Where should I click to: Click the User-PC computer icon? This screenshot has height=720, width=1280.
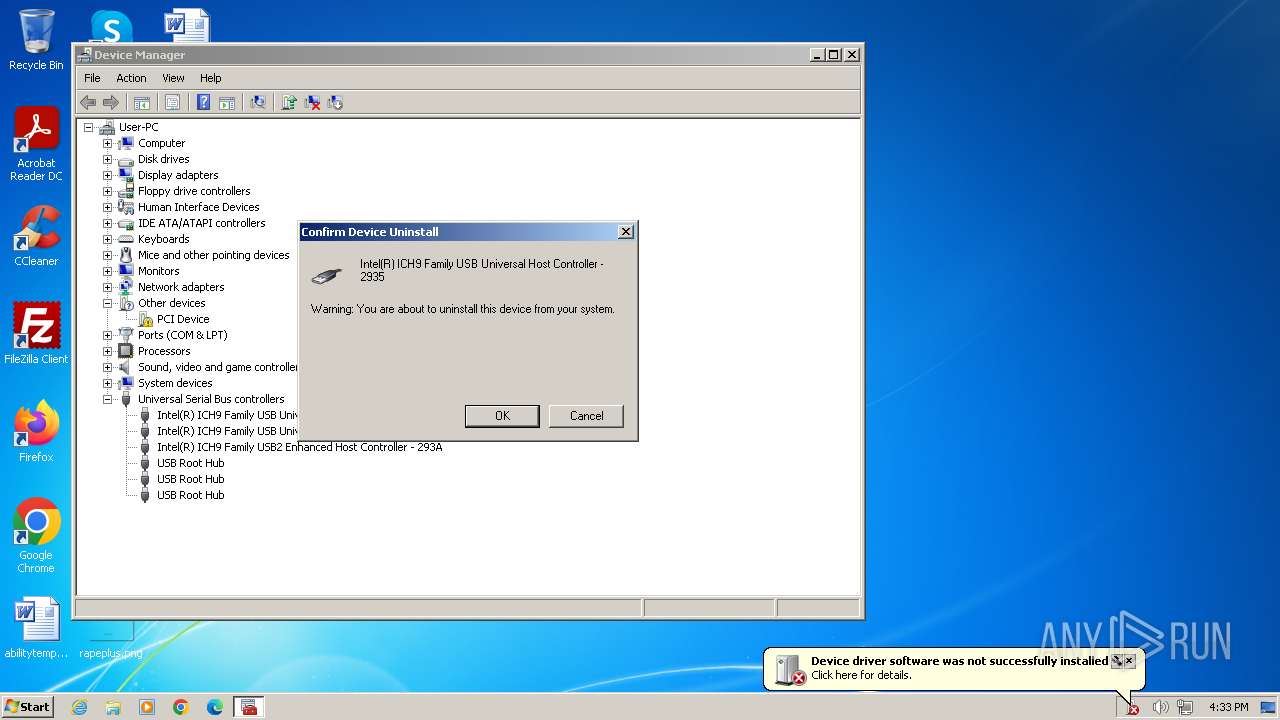click(x=107, y=127)
